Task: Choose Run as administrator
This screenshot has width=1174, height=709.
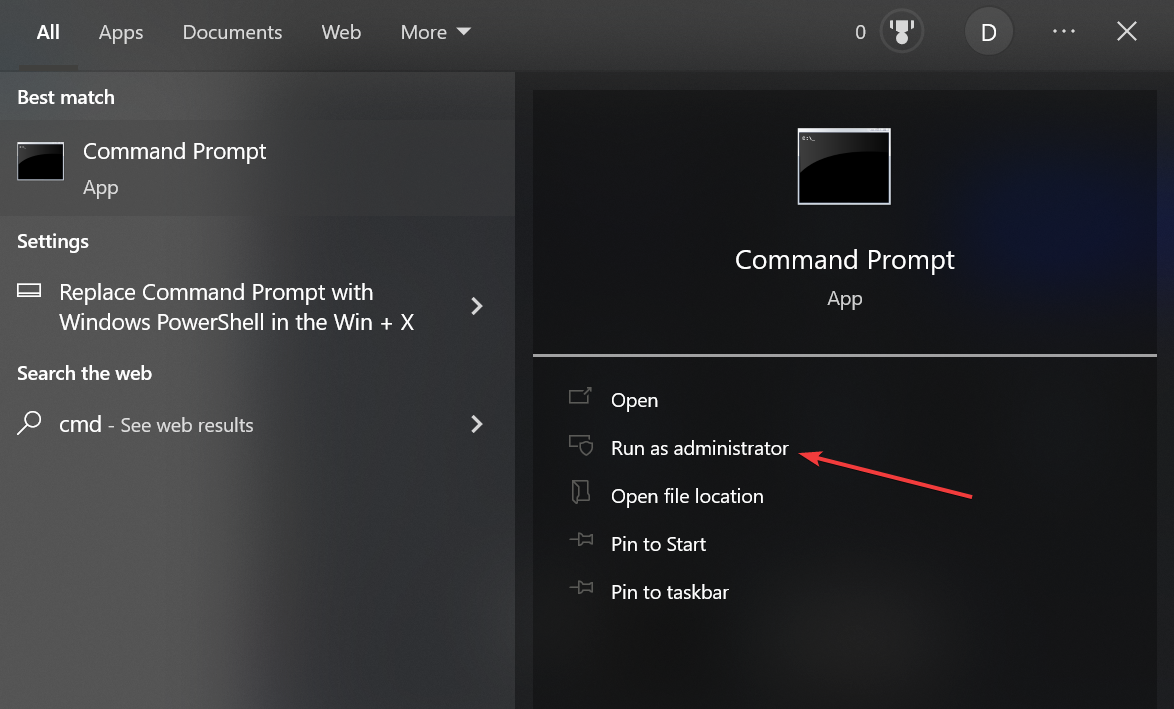Action: [x=699, y=448]
